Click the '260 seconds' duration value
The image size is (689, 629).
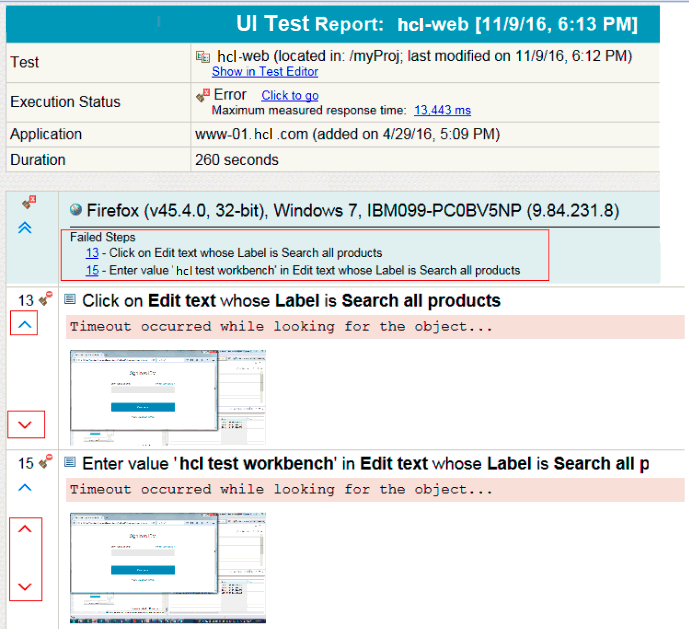pyautogui.click(x=236, y=160)
